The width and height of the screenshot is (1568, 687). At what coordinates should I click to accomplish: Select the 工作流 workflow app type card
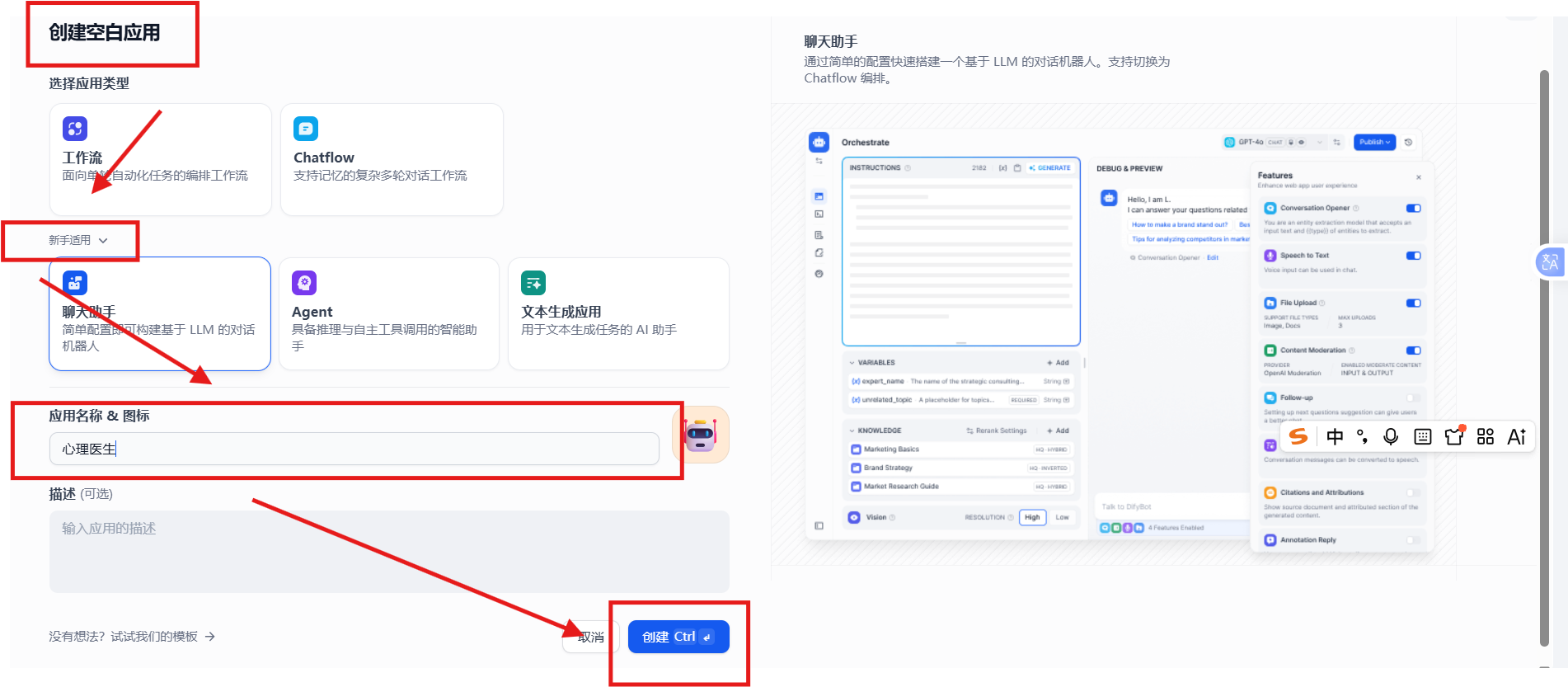click(x=160, y=159)
